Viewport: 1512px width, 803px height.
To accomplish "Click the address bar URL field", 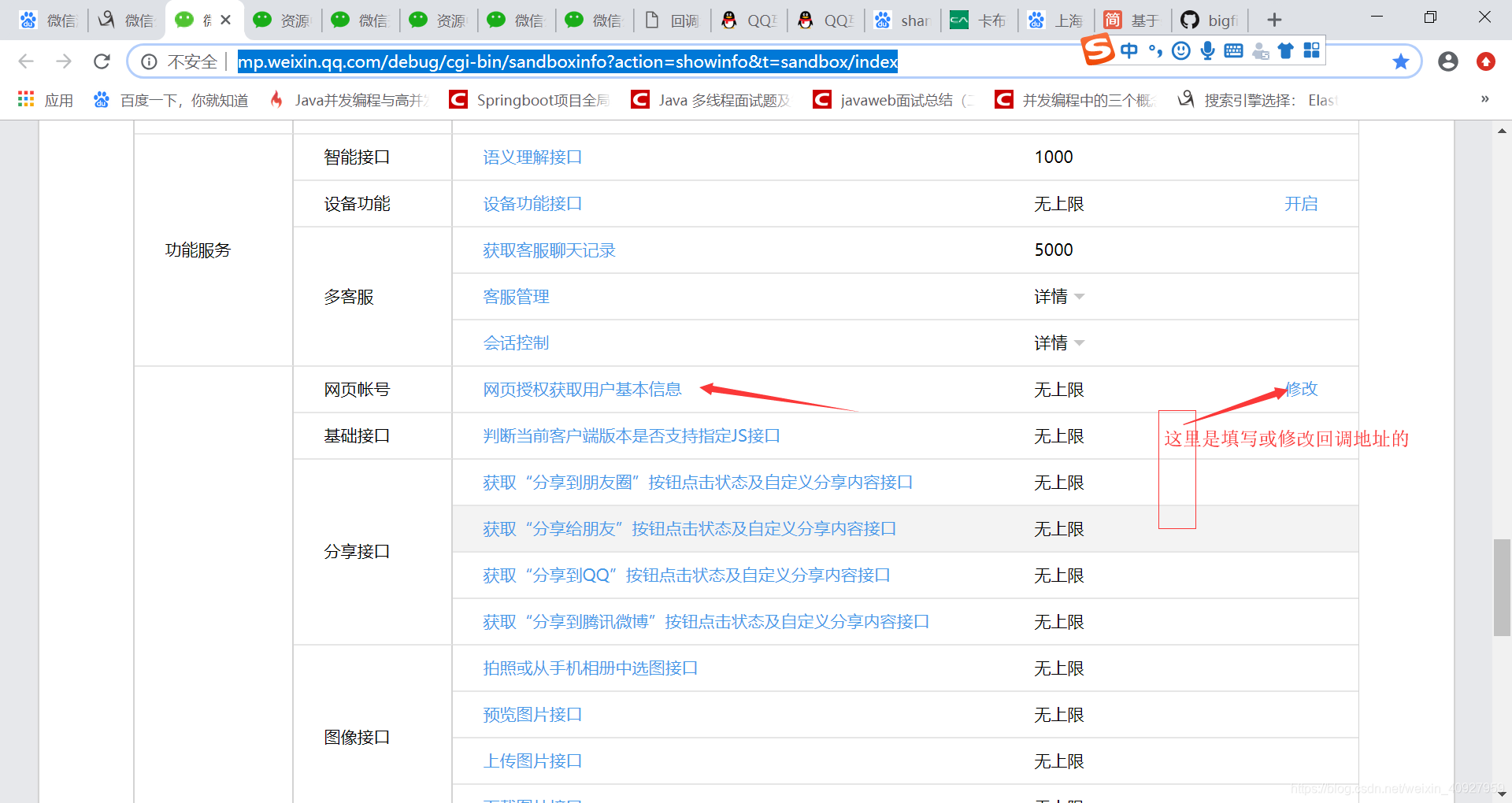I will (x=567, y=61).
